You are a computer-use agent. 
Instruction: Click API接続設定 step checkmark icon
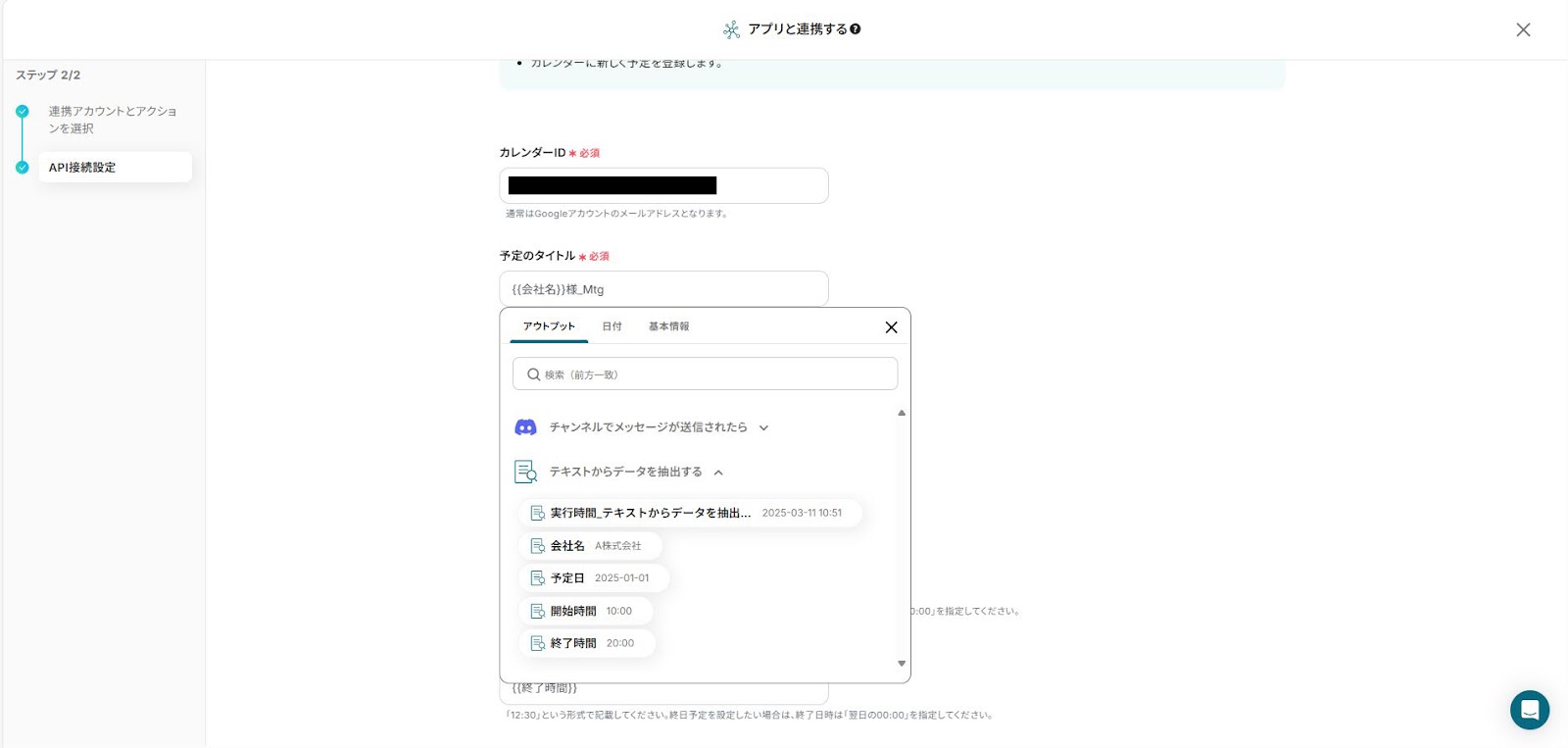click(23, 168)
